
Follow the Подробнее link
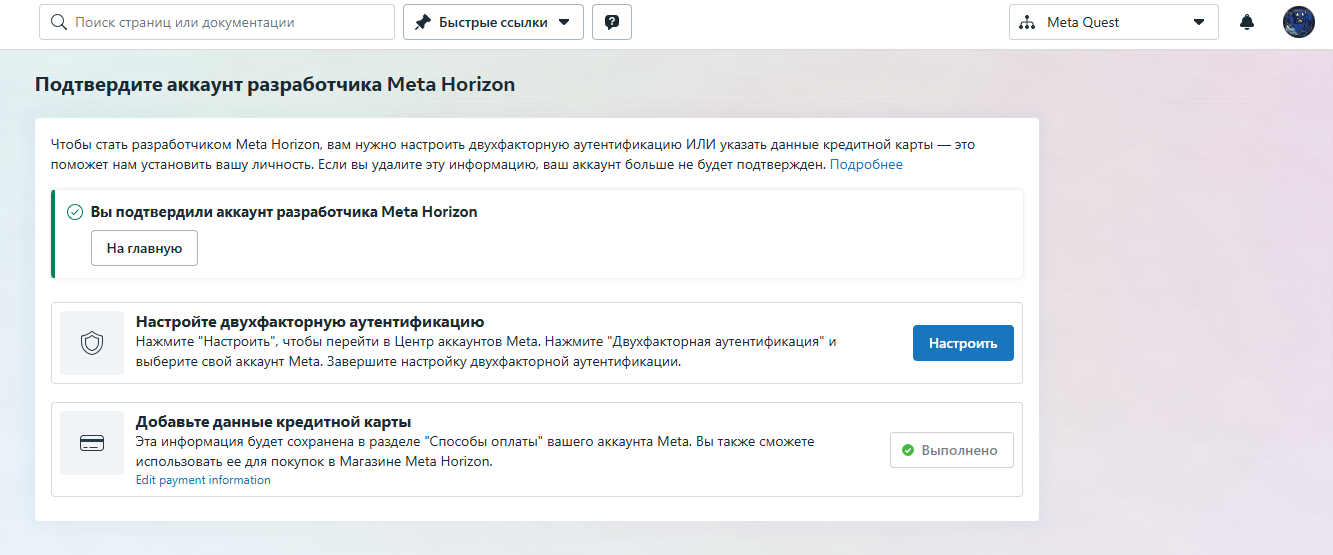tap(866, 165)
